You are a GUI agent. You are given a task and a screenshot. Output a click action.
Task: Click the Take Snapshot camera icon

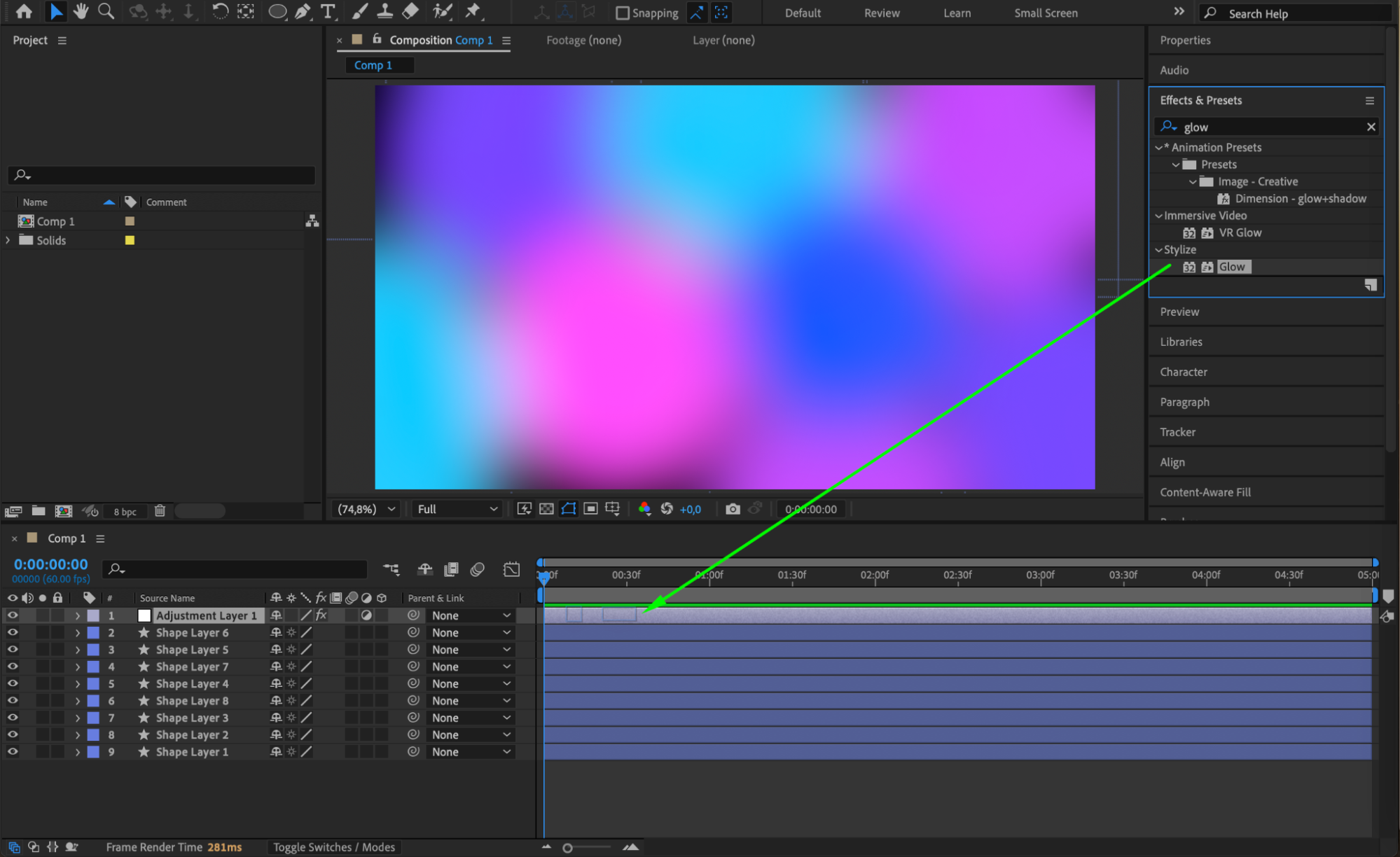[x=733, y=509]
